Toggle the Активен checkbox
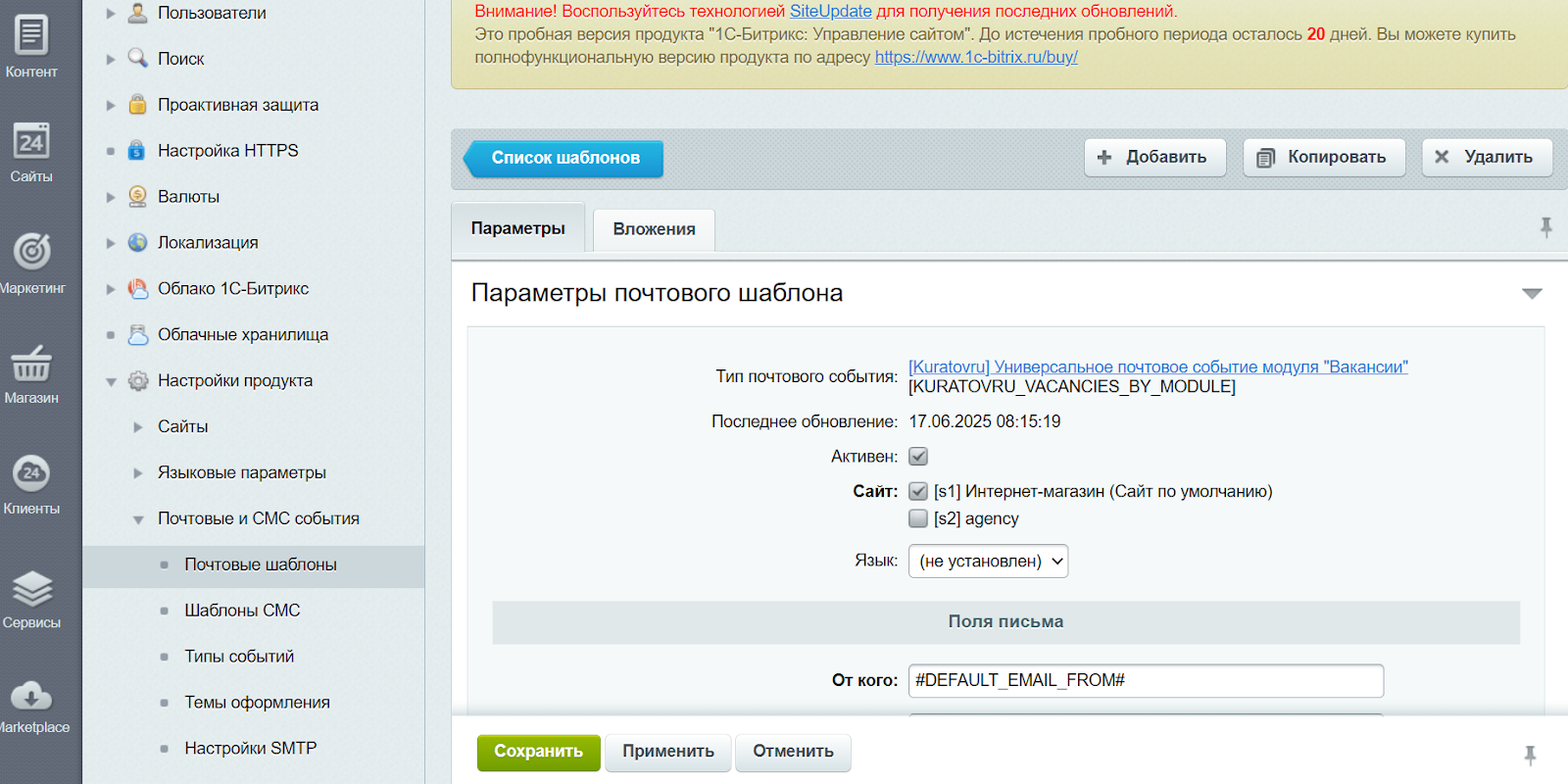Image resolution: width=1568 pixels, height=784 pixels. (918, 457)
